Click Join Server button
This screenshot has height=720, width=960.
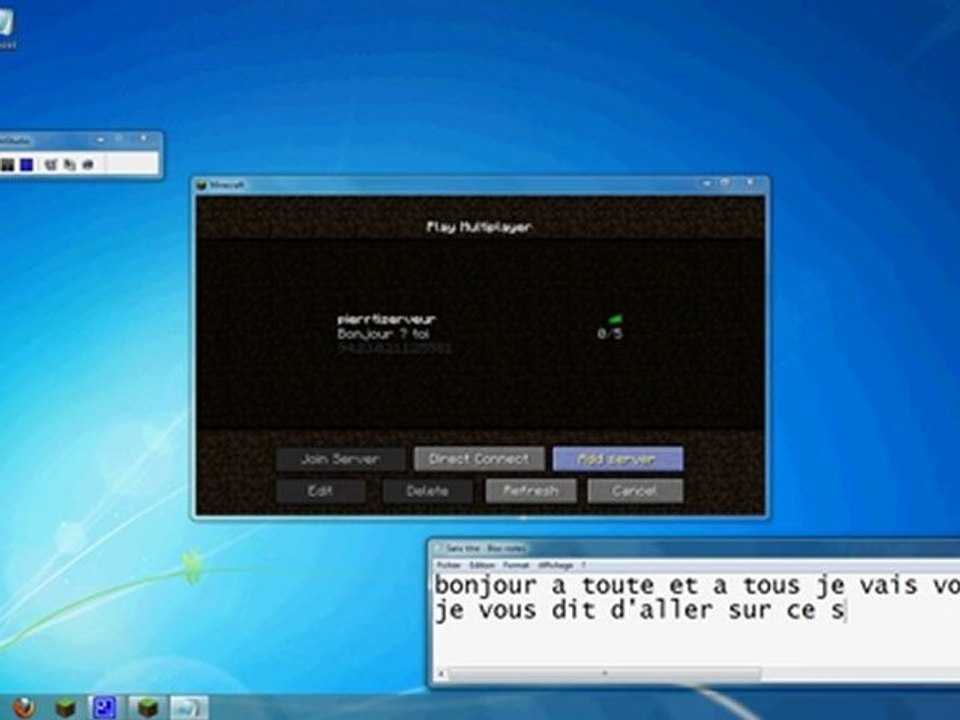click(x=340, y=459)
